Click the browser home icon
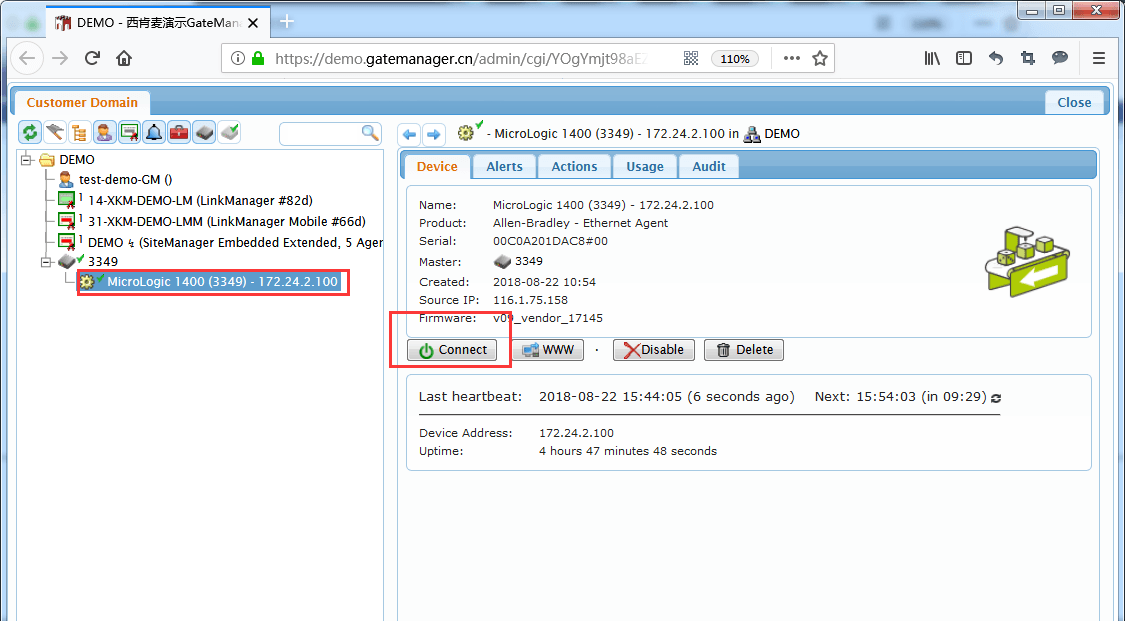This screenshot has width=1125, height=621. (124, 58)
